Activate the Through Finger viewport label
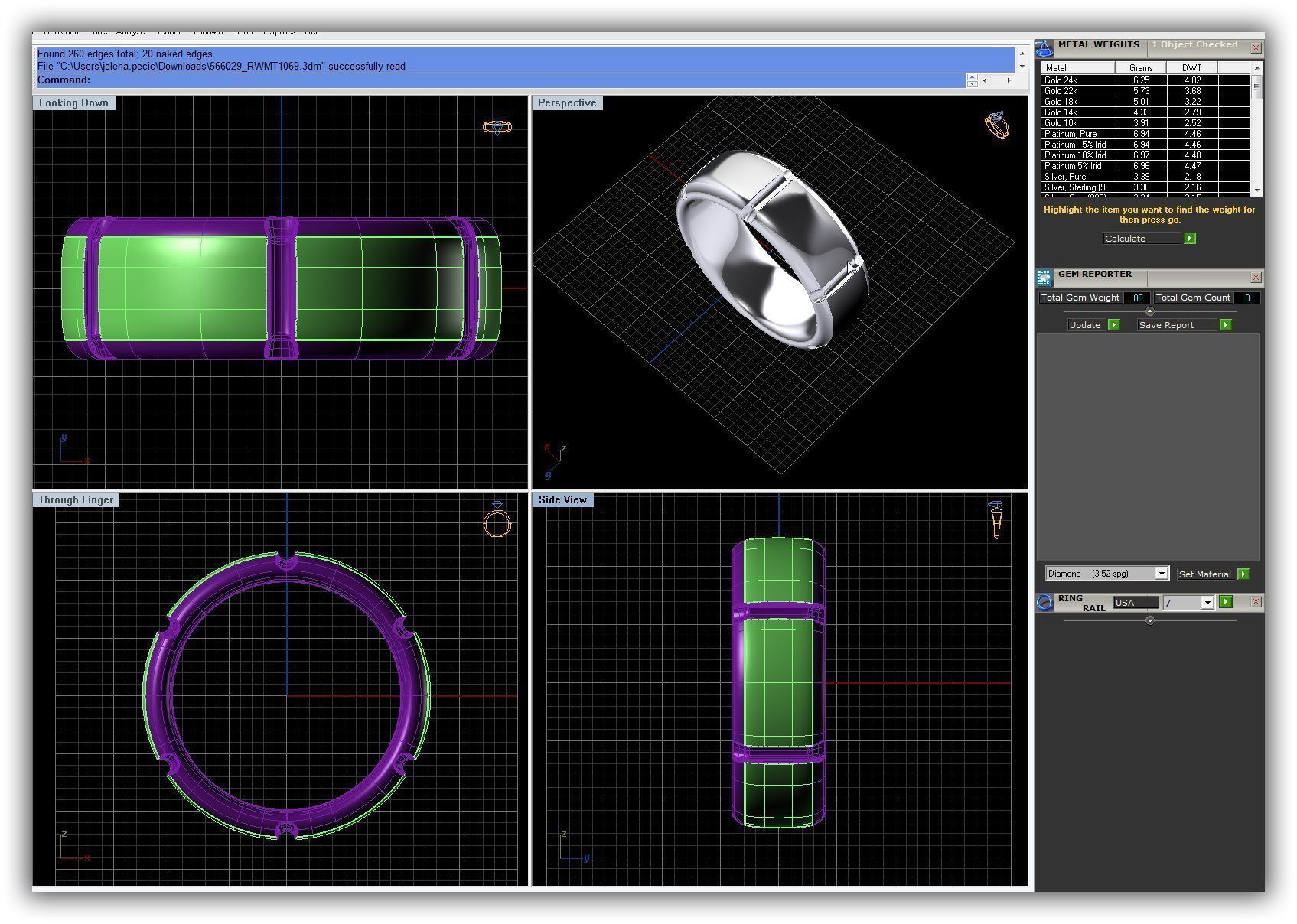This screenshot has height=924, width=1297. pyautogui.click(x=76, y=500)
